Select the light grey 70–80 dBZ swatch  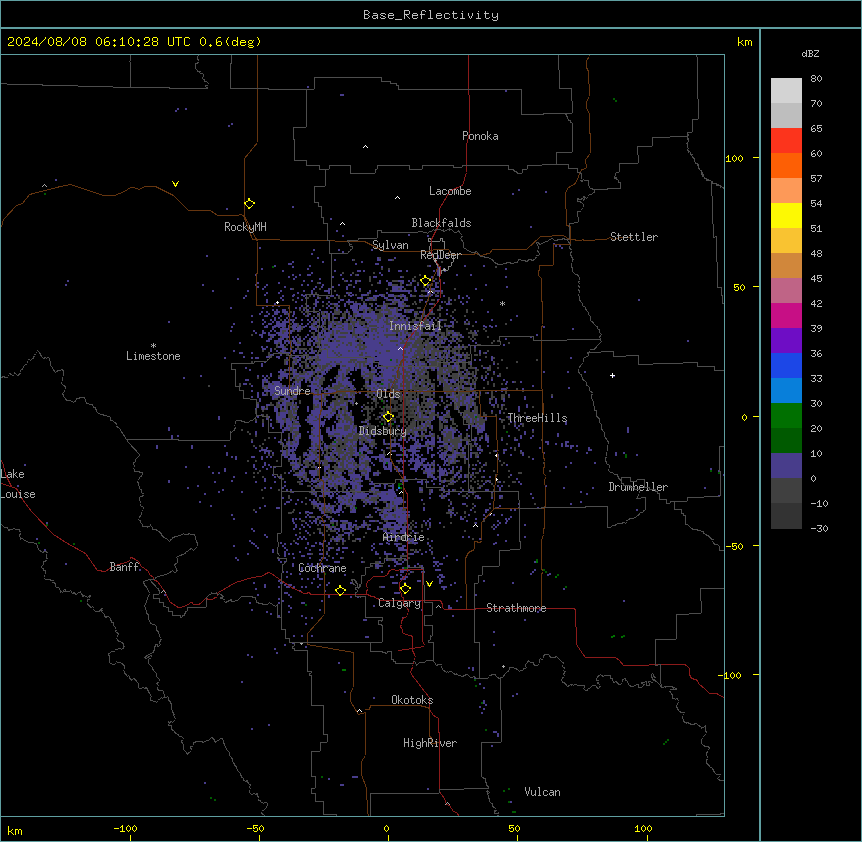pos(786,90)
